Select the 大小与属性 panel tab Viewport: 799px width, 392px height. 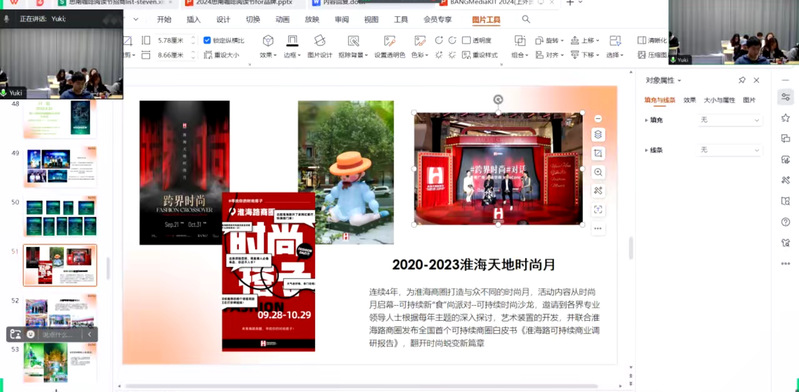point(720,100)
